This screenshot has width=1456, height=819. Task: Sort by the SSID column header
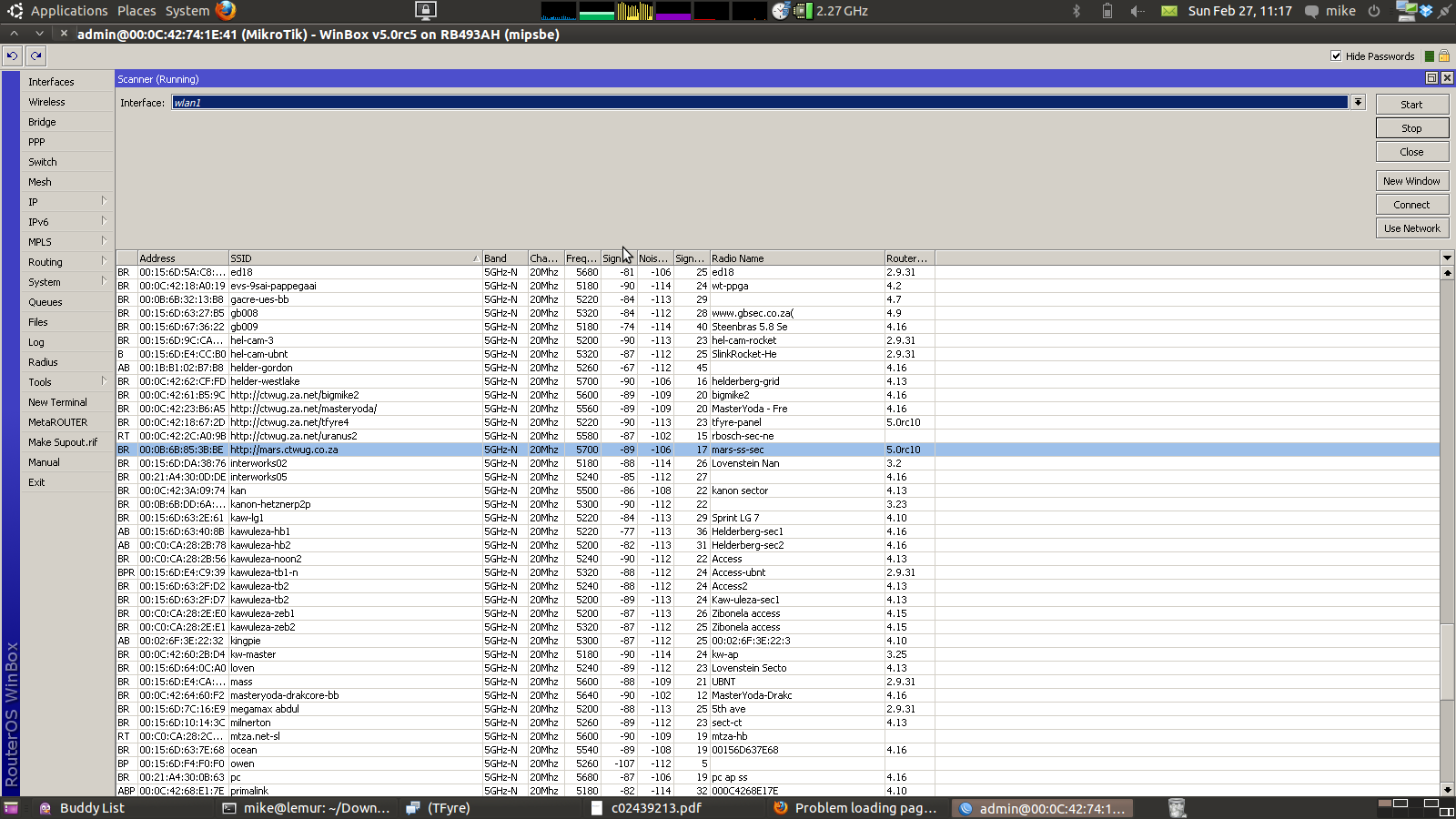pyautogui.click(x=355, y=258)
